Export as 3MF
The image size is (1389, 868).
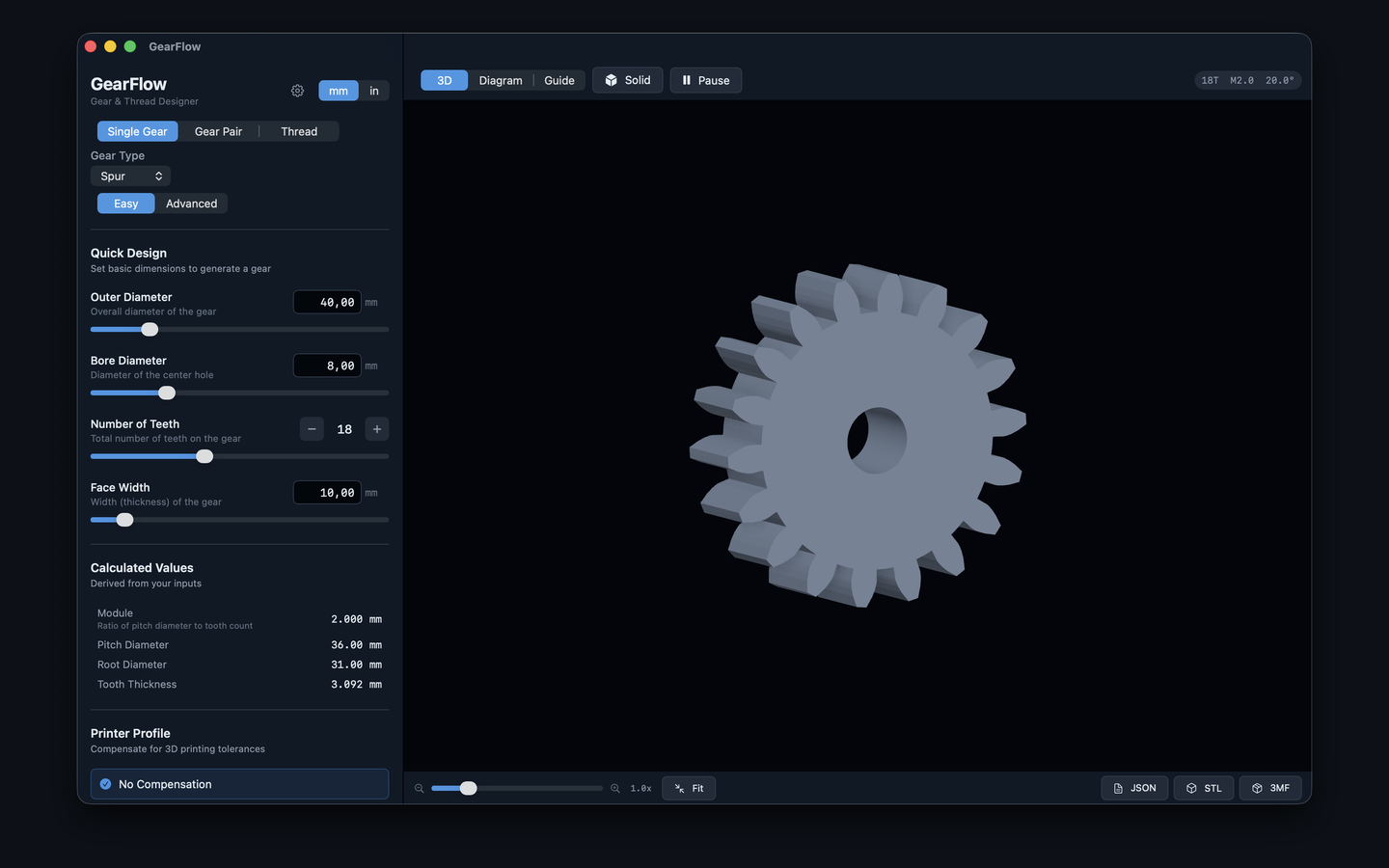coord(1270,788)
